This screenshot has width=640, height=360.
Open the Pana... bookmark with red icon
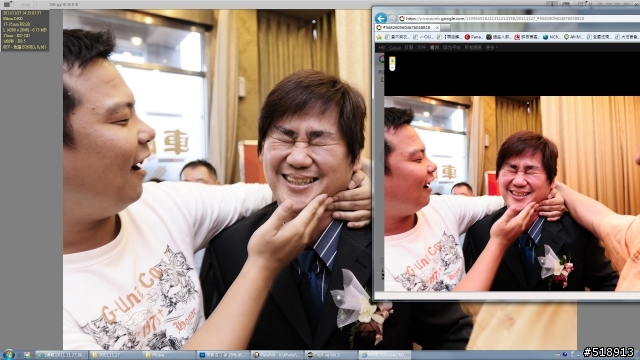474,37
